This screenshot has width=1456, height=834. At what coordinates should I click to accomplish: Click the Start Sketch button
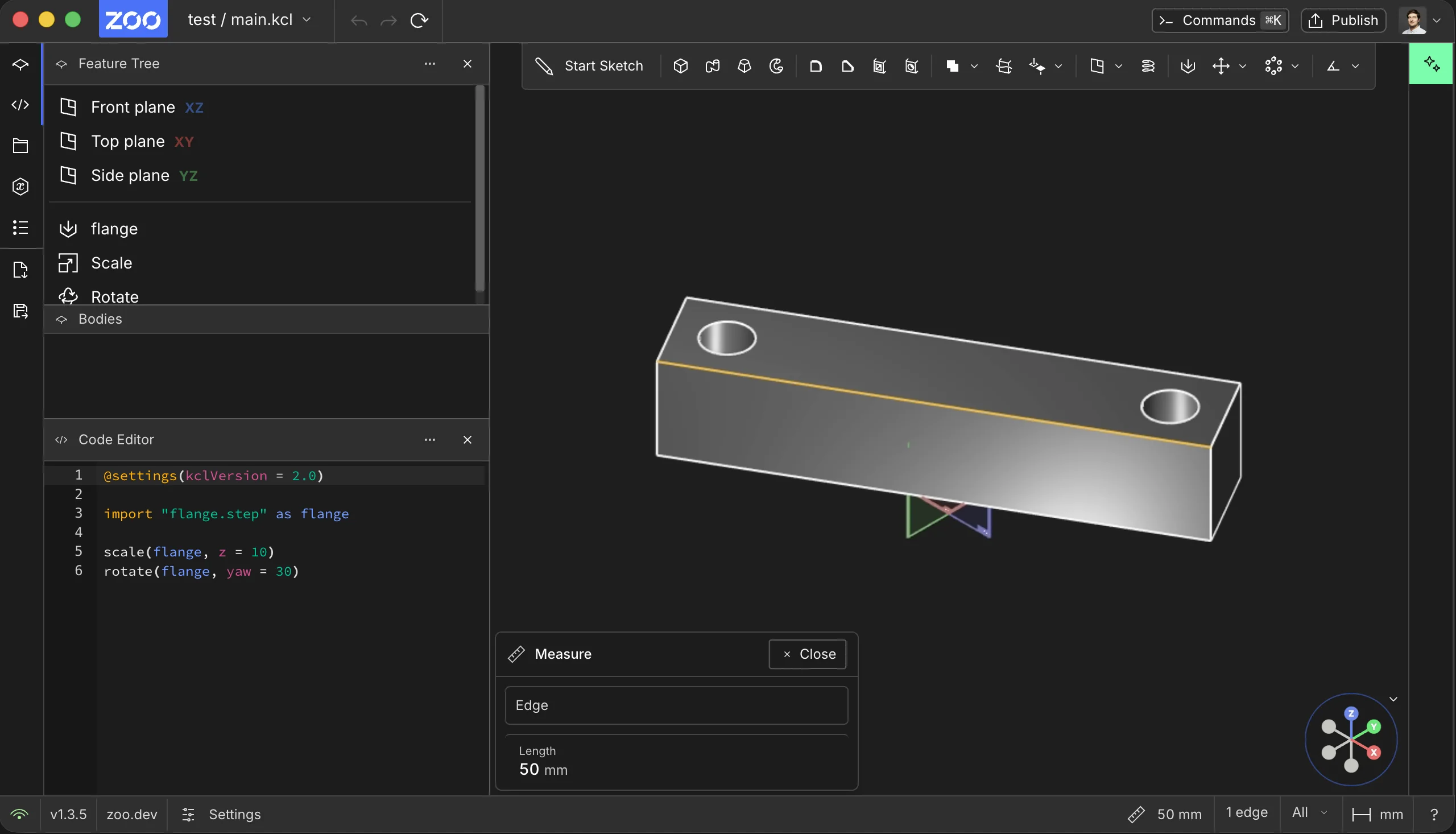click(x=590, y=66)
